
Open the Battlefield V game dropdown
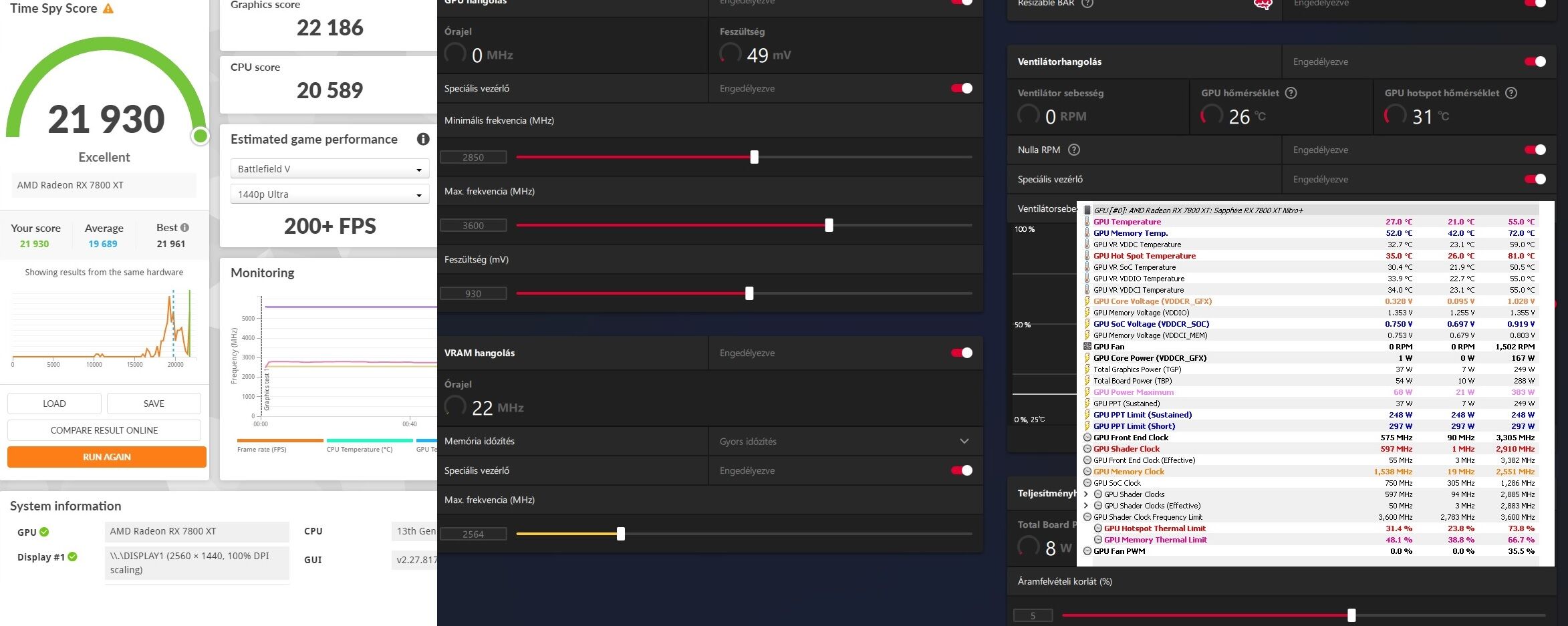pyautogui.click(x=330, y=169)
